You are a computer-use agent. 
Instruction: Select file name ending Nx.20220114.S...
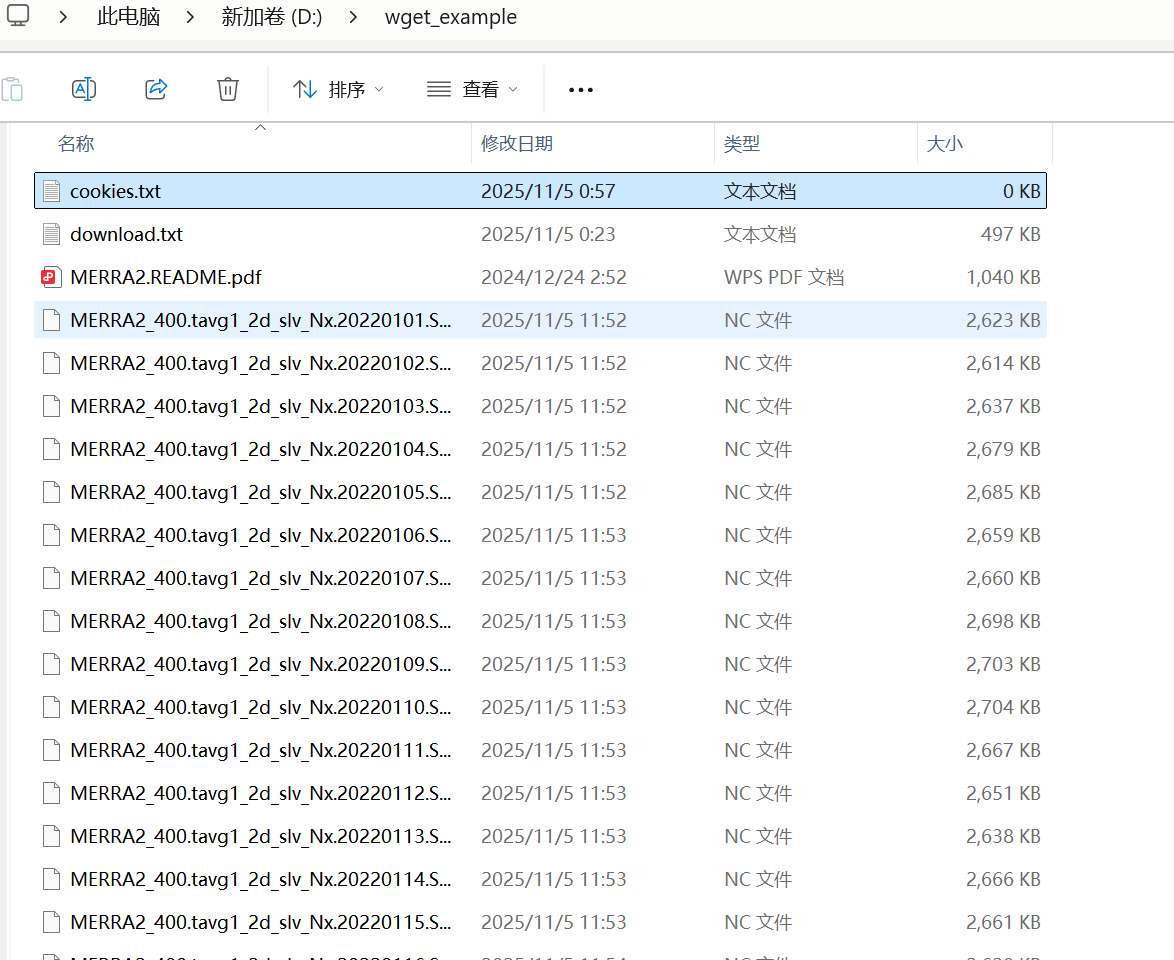coord(261,880)
